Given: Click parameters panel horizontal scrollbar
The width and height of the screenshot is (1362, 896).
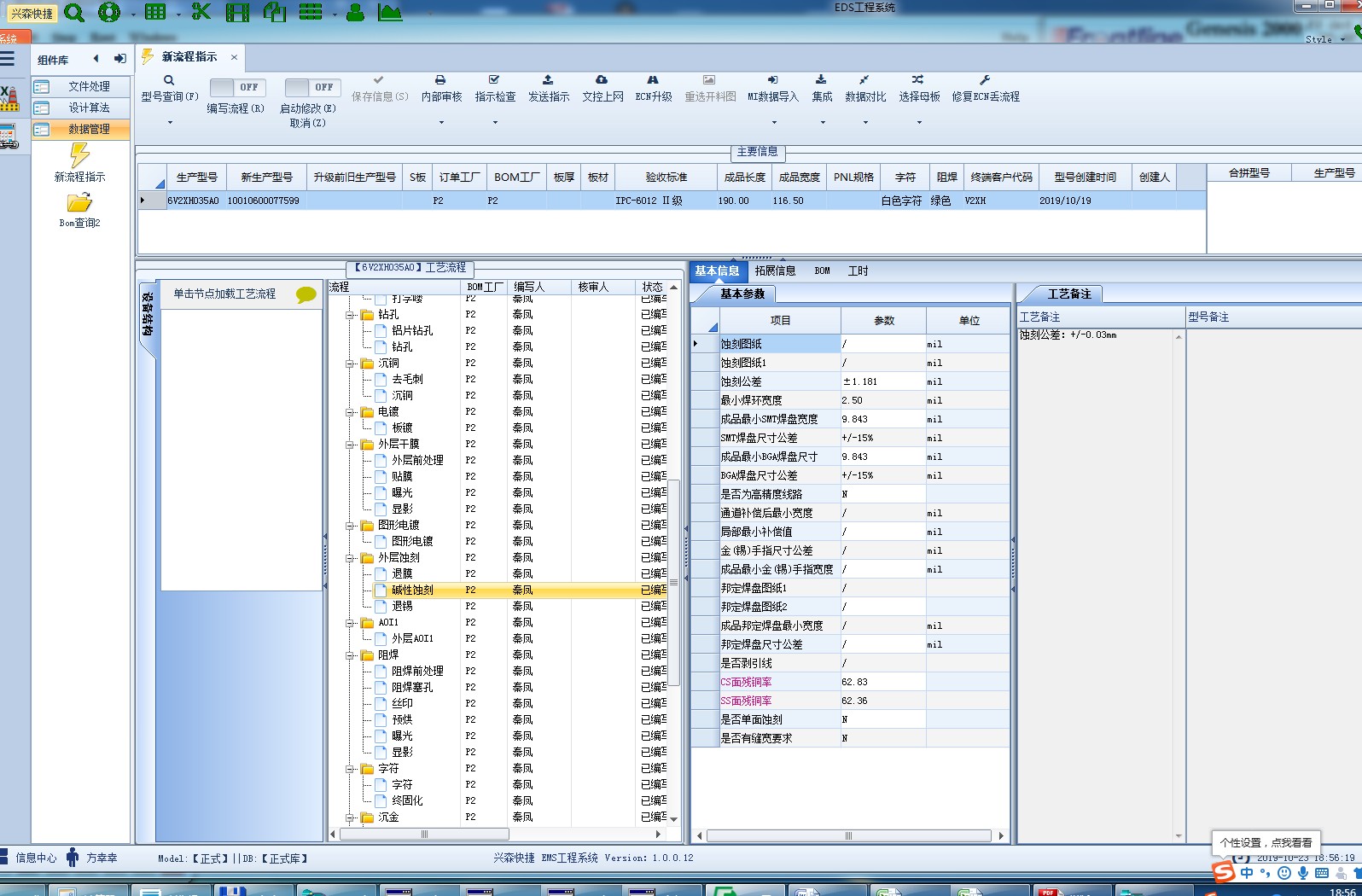Looking at the screenshot, I should point(849,835).
